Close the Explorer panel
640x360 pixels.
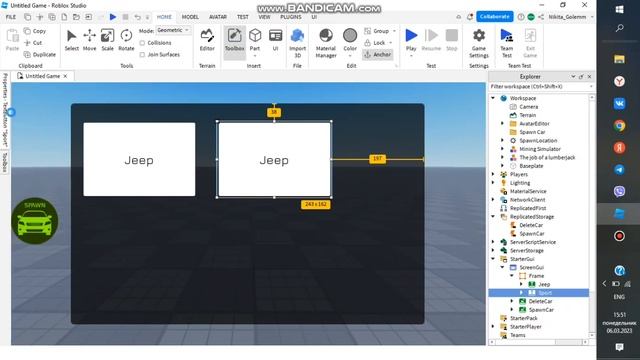pyautogui.click(x=589, y=76)
